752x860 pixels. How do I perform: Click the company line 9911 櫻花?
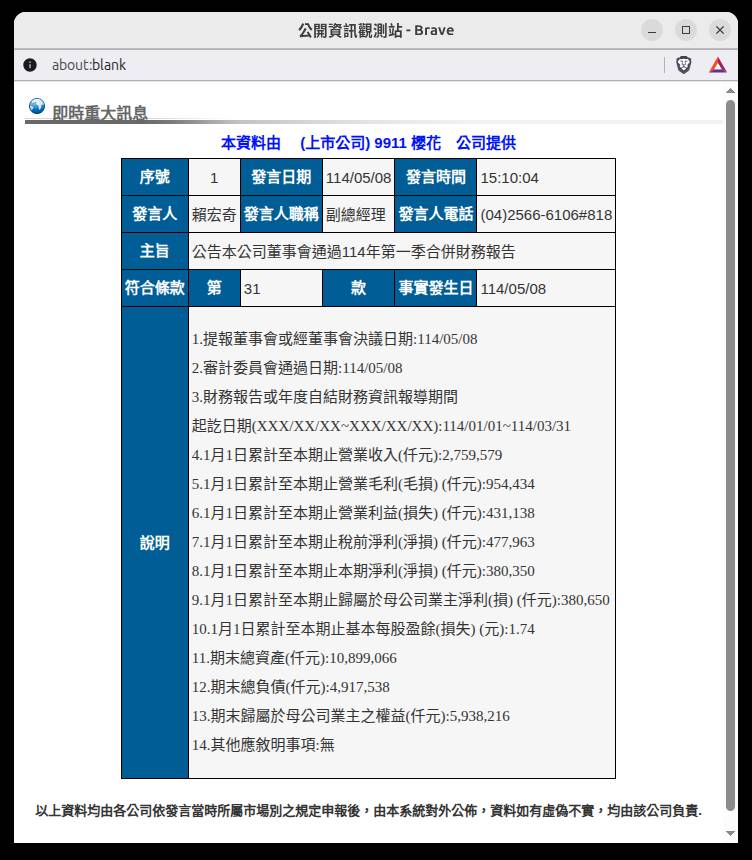[368, 143]
